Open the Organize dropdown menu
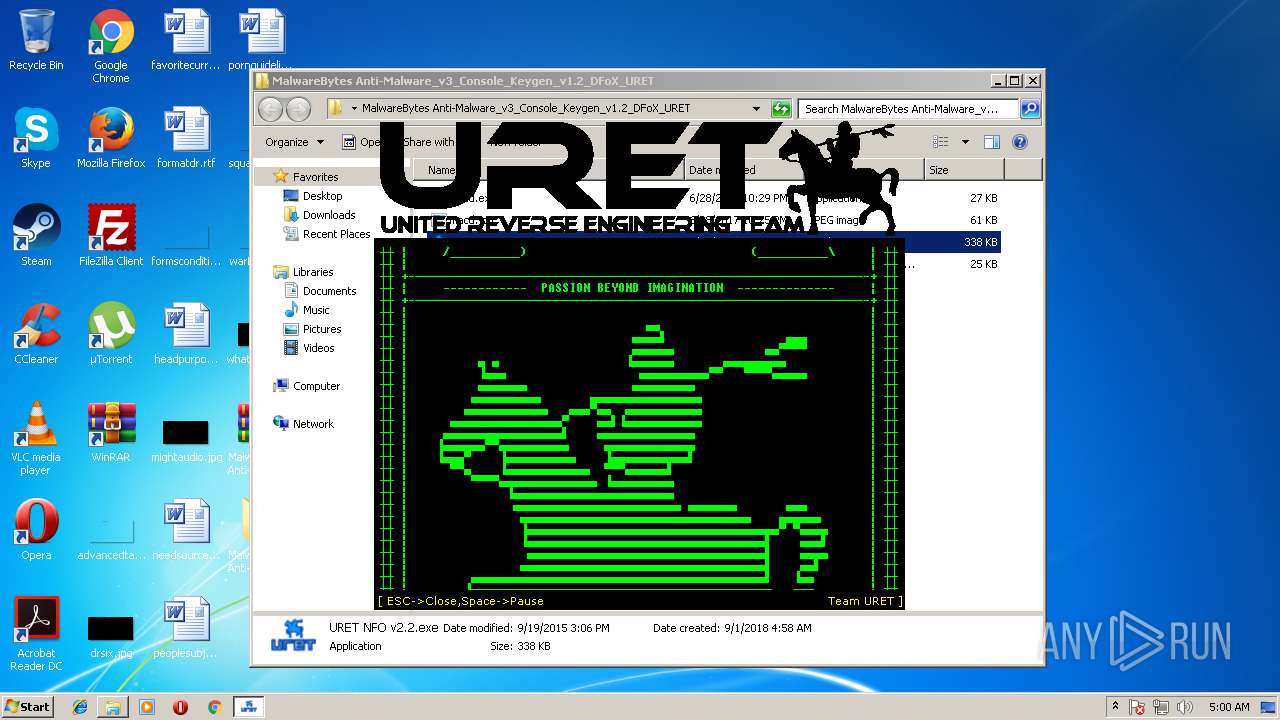 [x=294, y=142]
